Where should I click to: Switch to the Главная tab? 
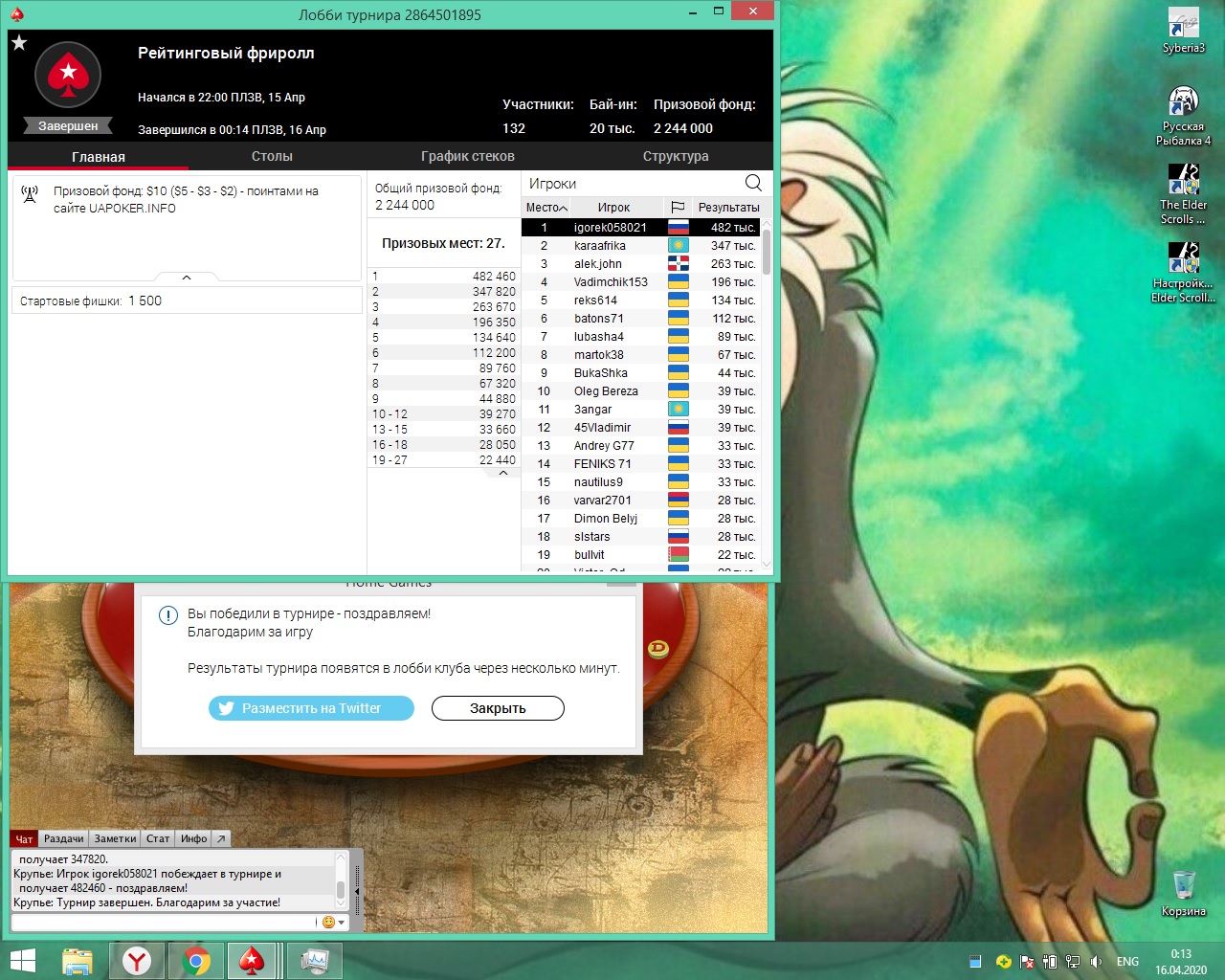(99, 157)
